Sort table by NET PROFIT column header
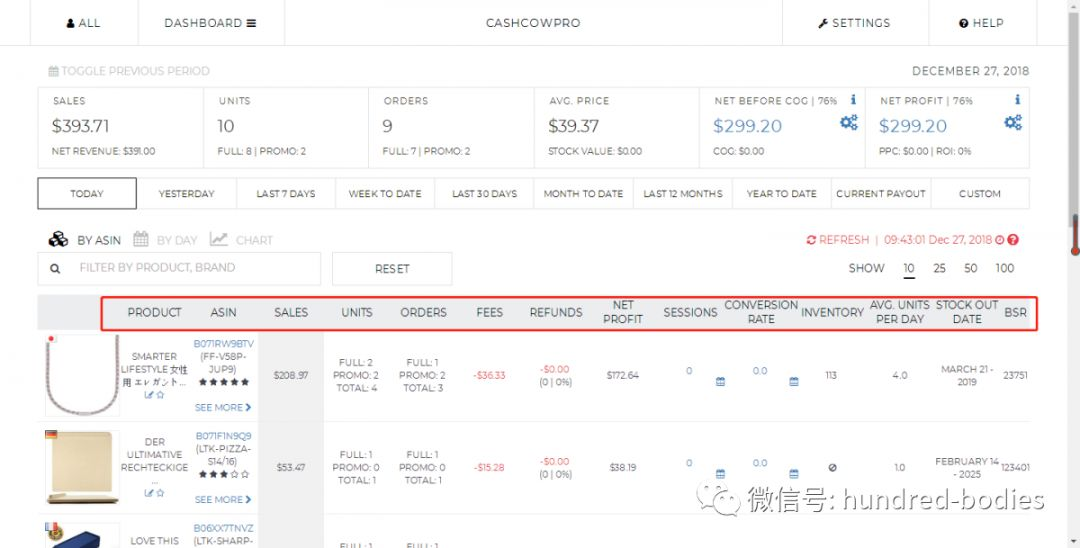 pyautogui.click(x=623, y=313)
